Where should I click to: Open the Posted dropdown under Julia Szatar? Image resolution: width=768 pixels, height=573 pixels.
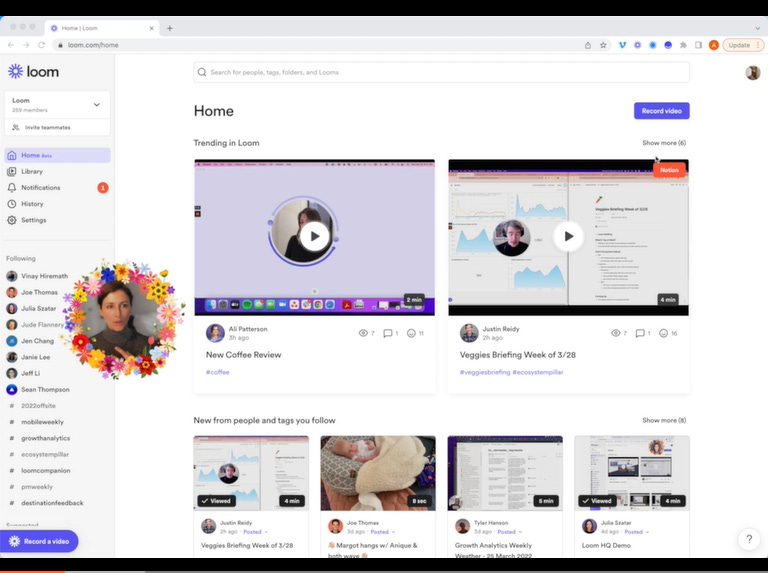coord(636,532)
